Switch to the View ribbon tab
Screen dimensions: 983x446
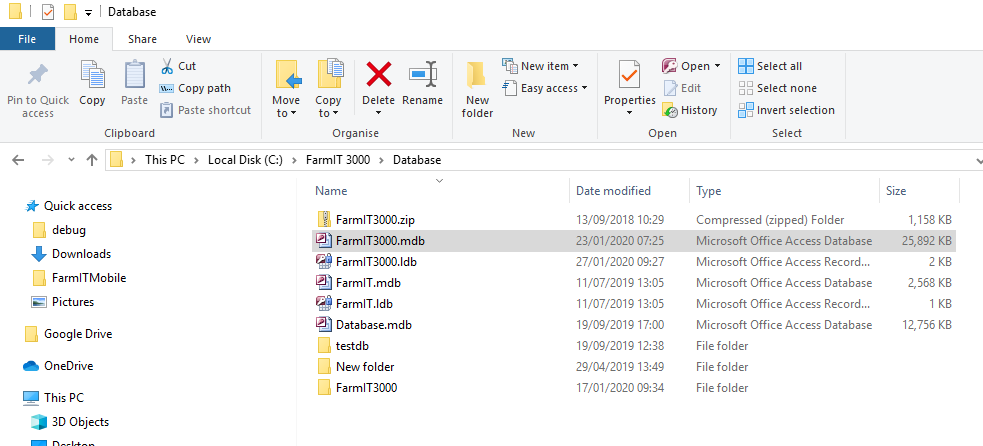198,39
